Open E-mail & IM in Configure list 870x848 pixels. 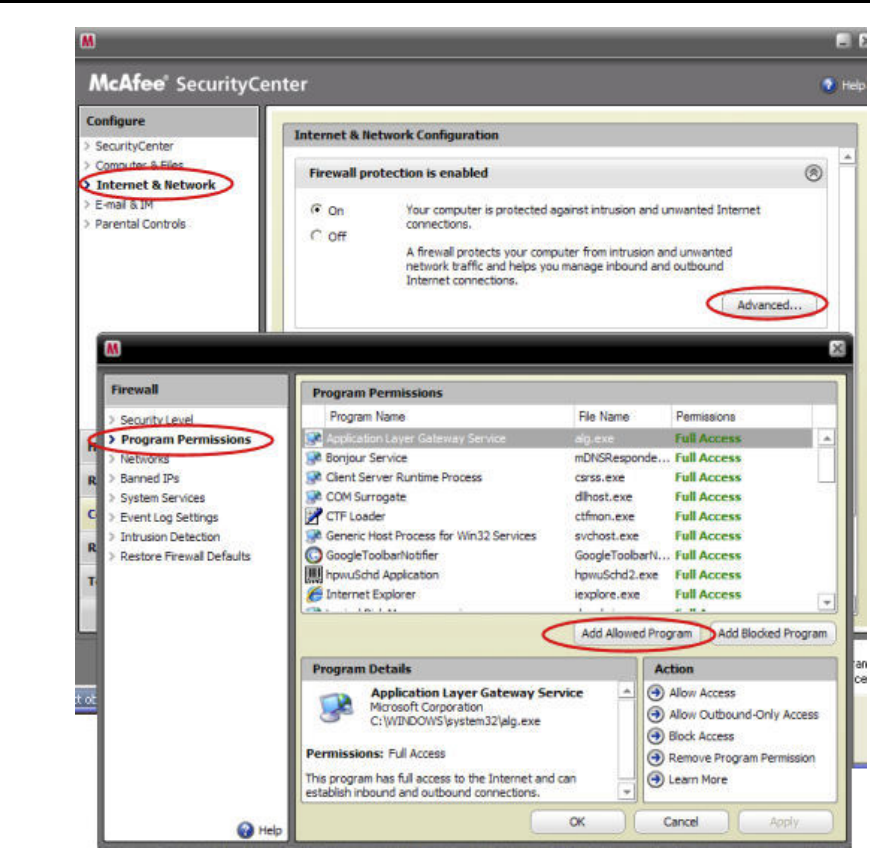tap(124, 205)
